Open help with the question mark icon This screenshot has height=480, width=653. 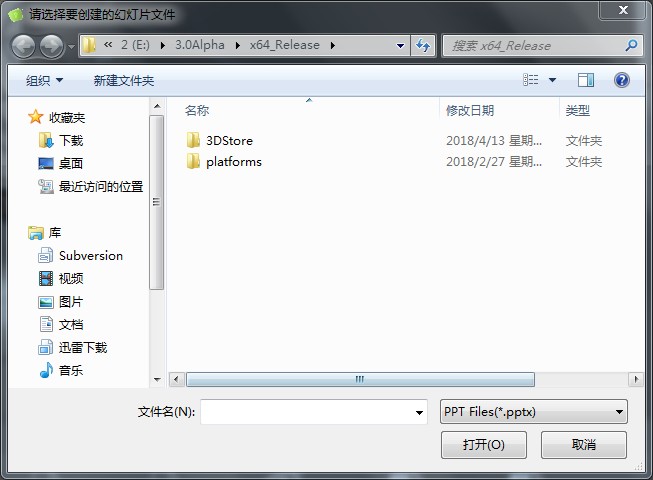click(x=622, y=80)
